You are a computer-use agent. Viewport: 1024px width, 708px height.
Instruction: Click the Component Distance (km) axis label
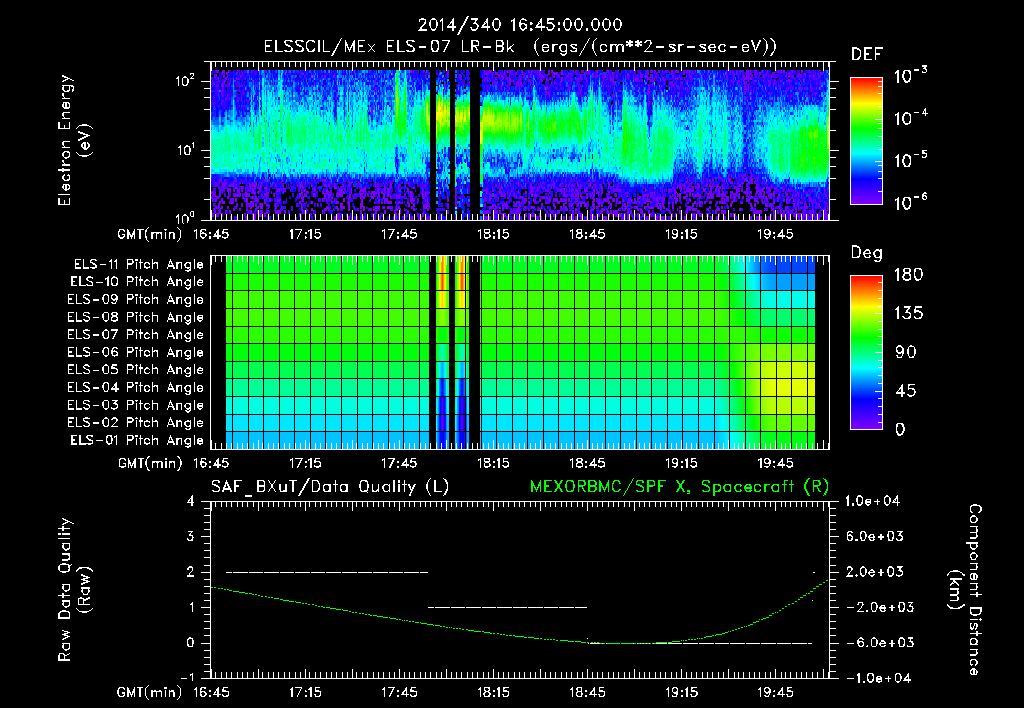pyautogui.click(x=965, y=590)
